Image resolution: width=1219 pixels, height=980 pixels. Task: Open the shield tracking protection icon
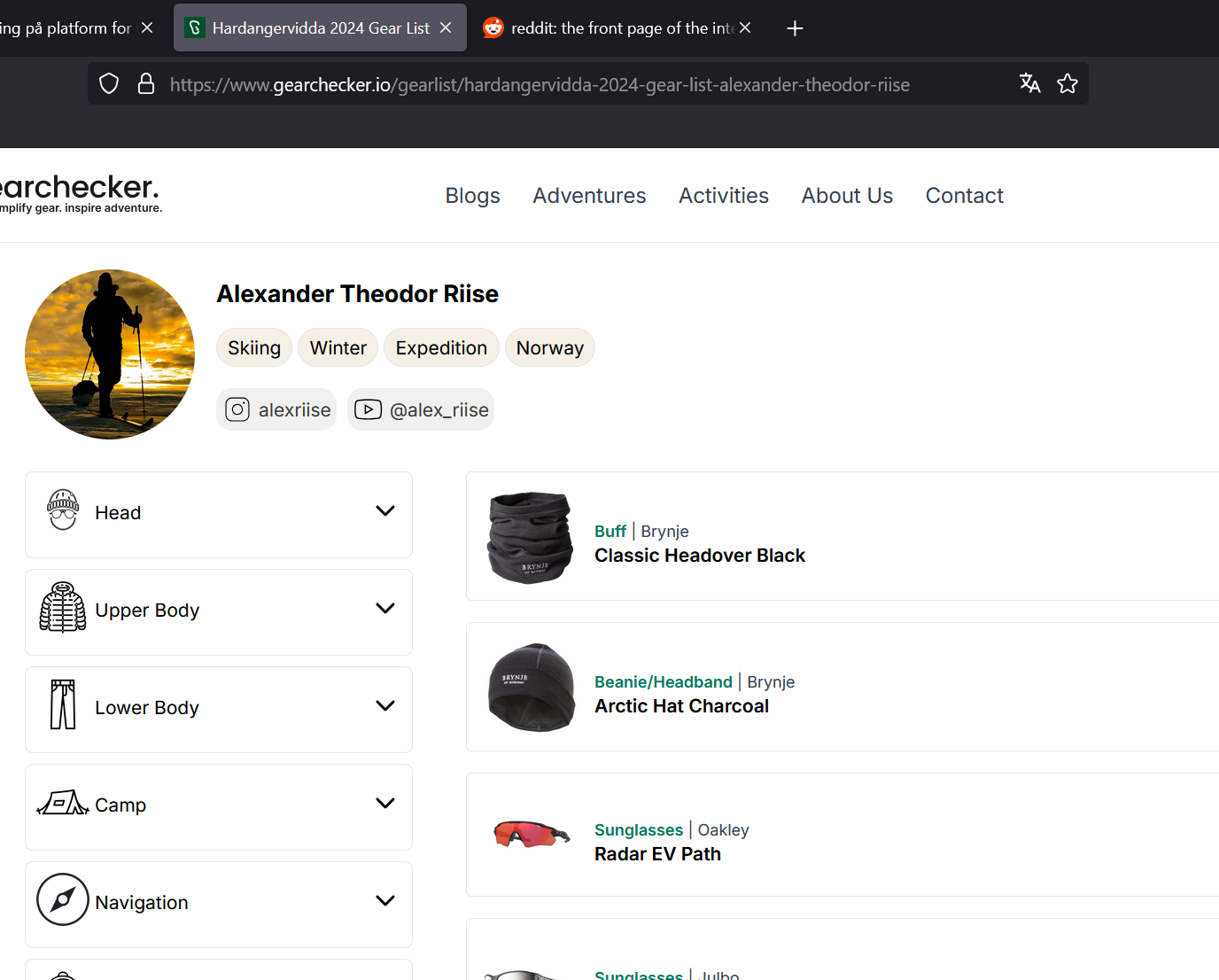coord(109,84)
